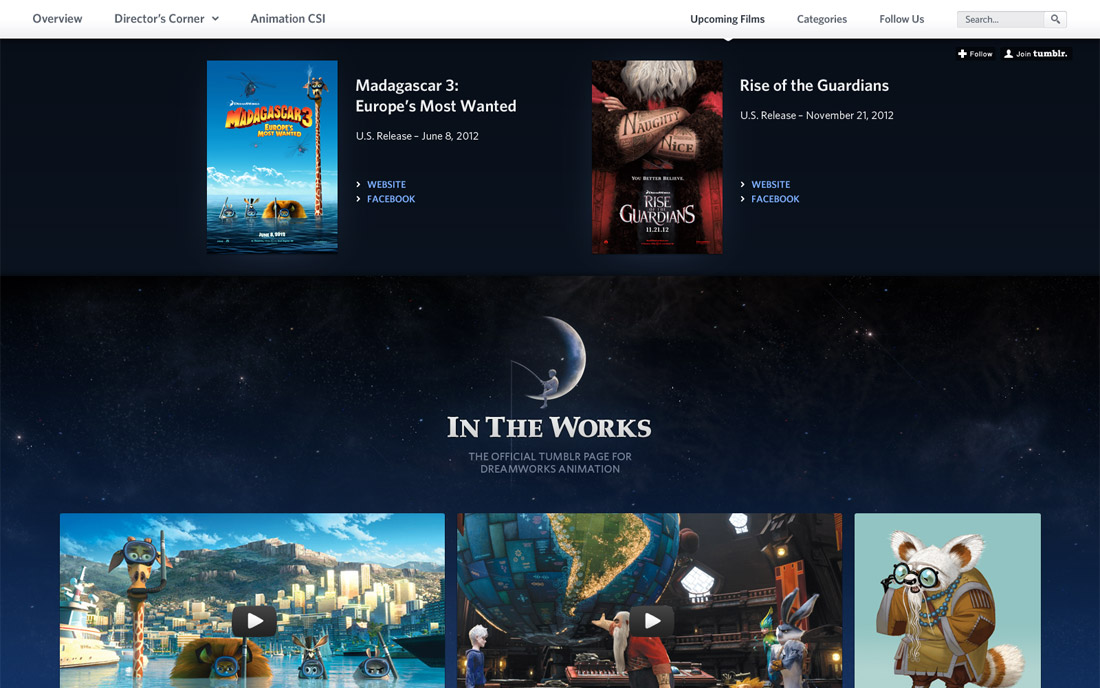The image size is (1100, 688).
Task: Open the Director's Corner menu
Action: point(166,19)
